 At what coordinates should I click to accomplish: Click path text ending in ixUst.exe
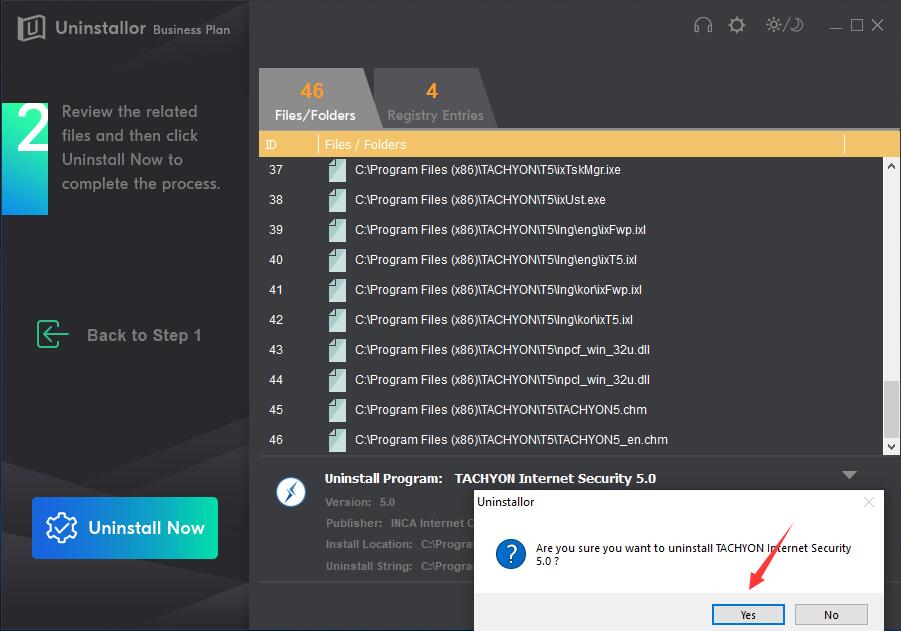pos(480,200)
